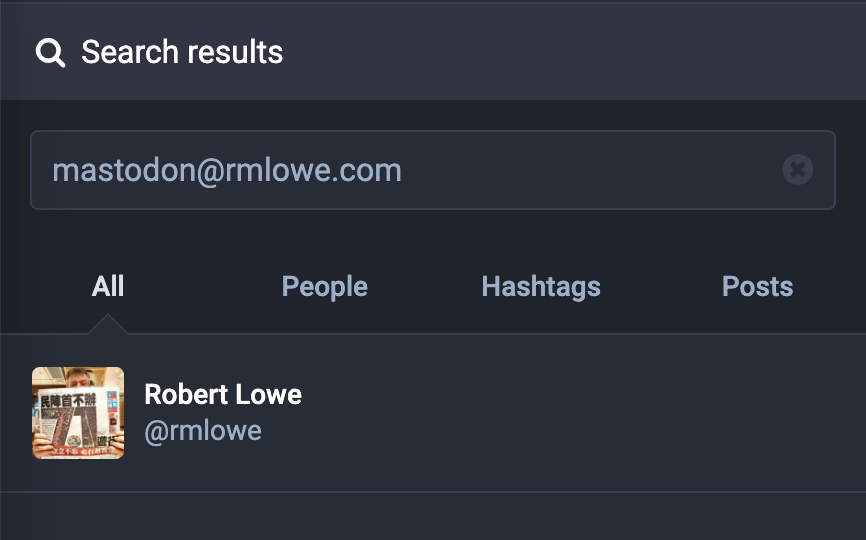Click the blank area below the search result

(x=433, y=516)
